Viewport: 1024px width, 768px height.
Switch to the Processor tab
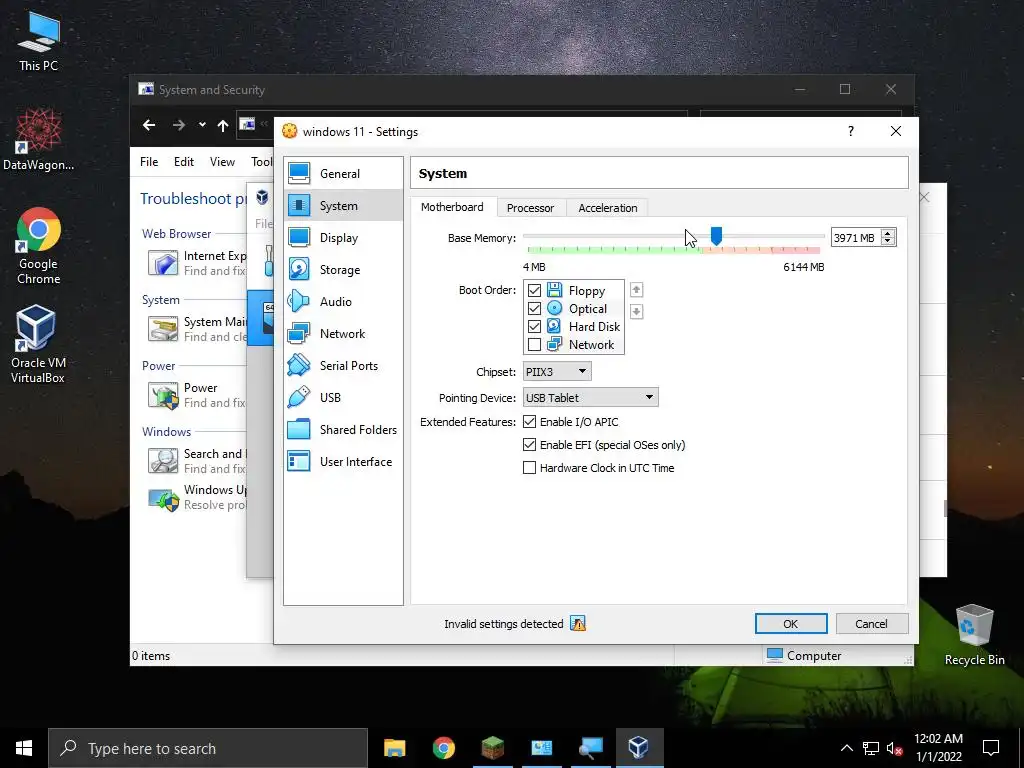(x=530, y=208)
